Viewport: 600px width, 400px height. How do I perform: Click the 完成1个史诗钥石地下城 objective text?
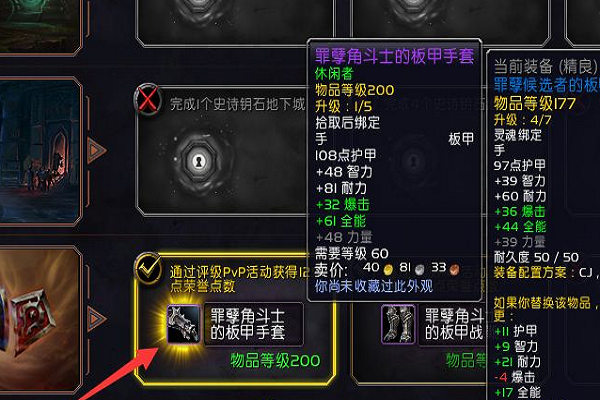237,104
